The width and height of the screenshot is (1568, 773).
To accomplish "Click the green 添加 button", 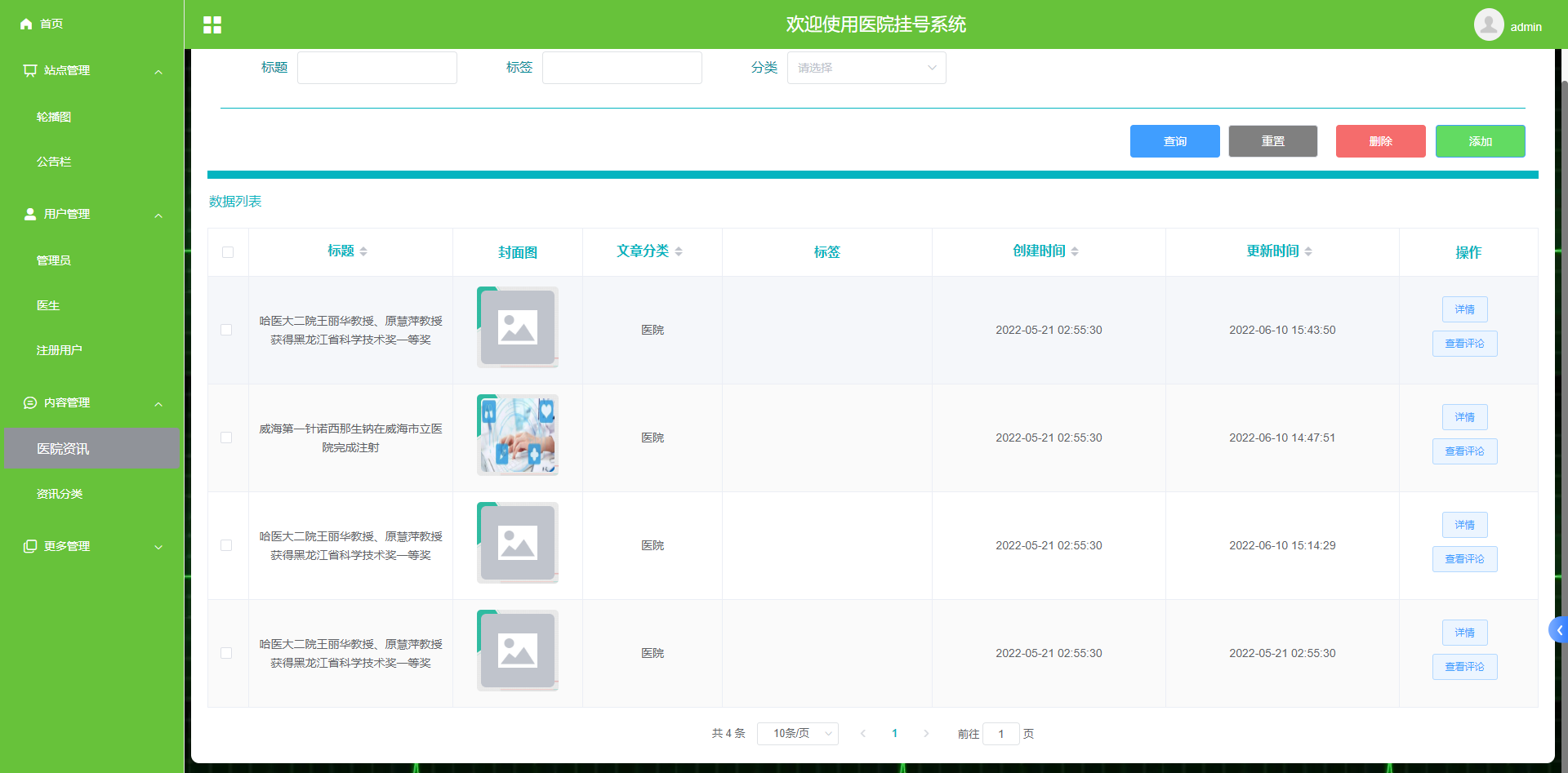I will coord(1480,141).
